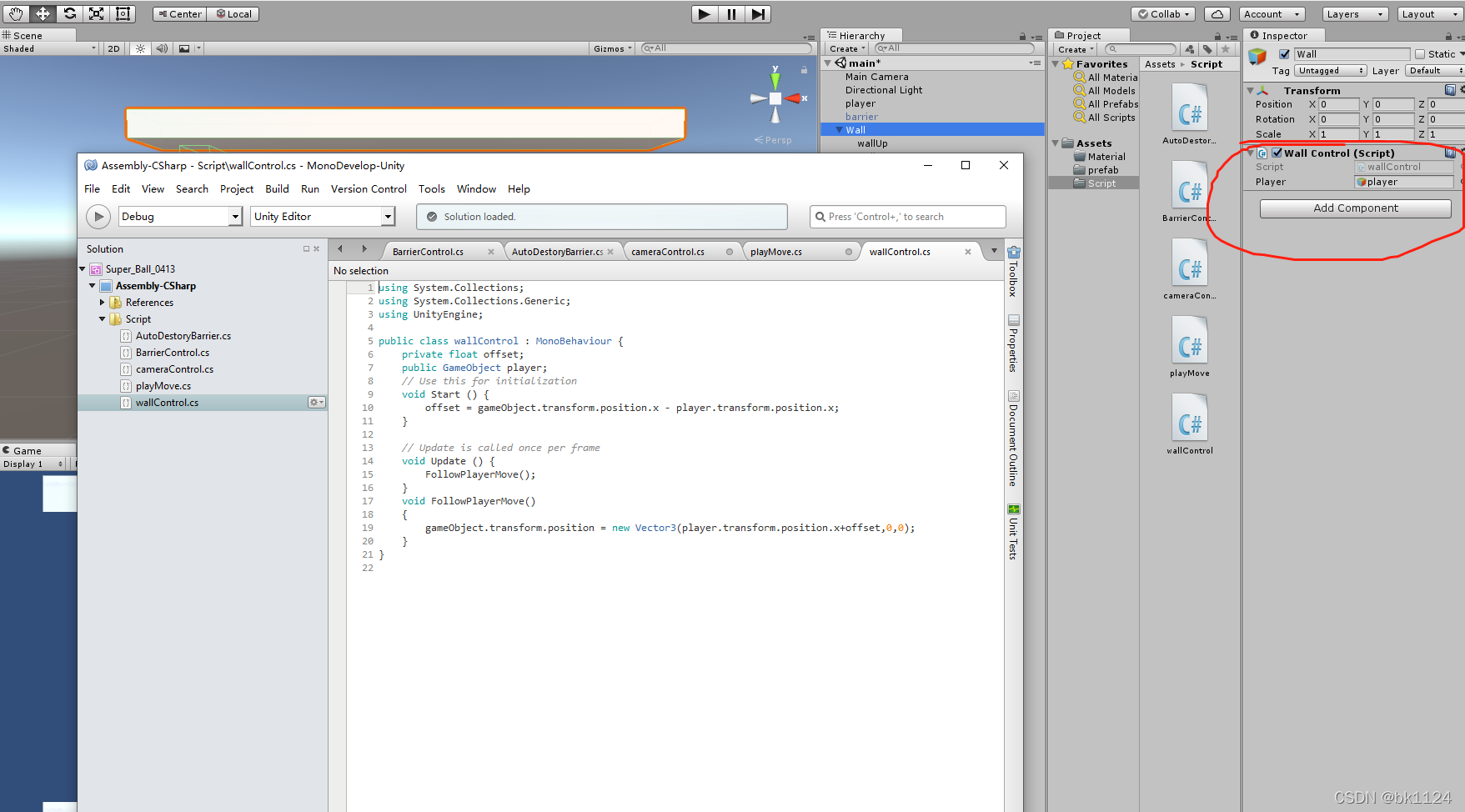Disable the Wall Control script checkbox

1277,153
